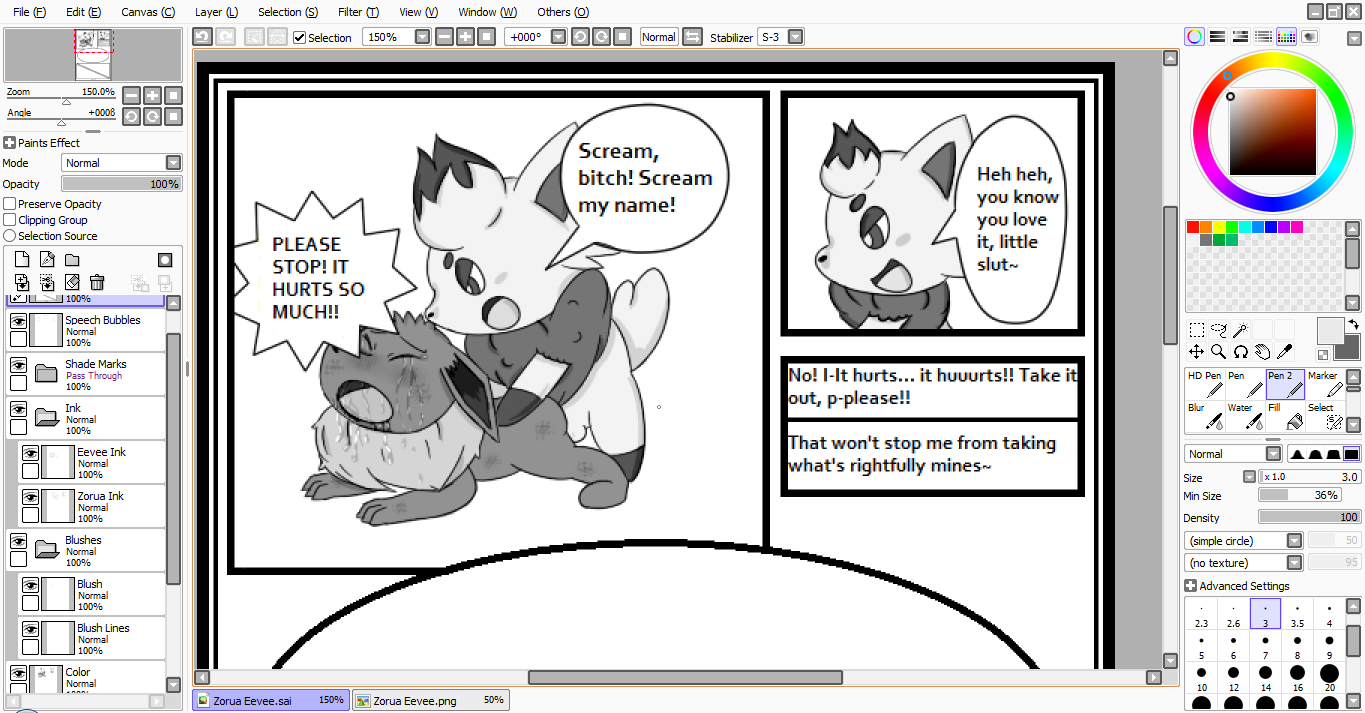Click the toolbar zoom in plus button

coord(465,37)
